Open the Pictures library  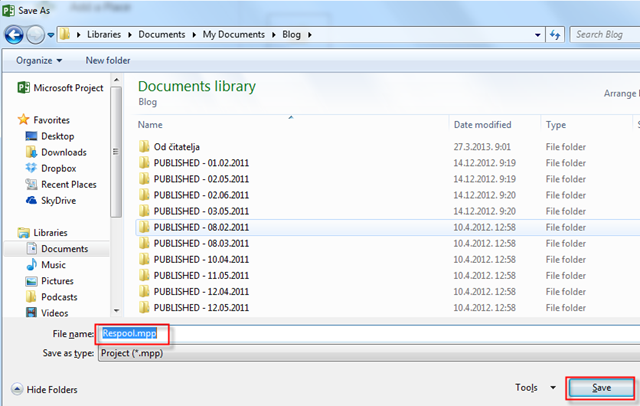pyautogui.click(x=57, y=281)
